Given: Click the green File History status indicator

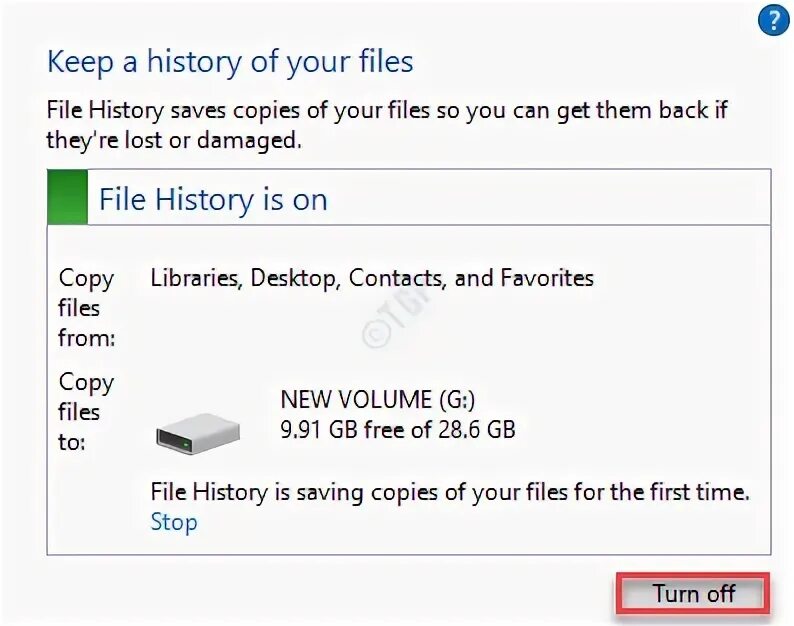Looking at the screenshot, I should [x=68, y=198].
